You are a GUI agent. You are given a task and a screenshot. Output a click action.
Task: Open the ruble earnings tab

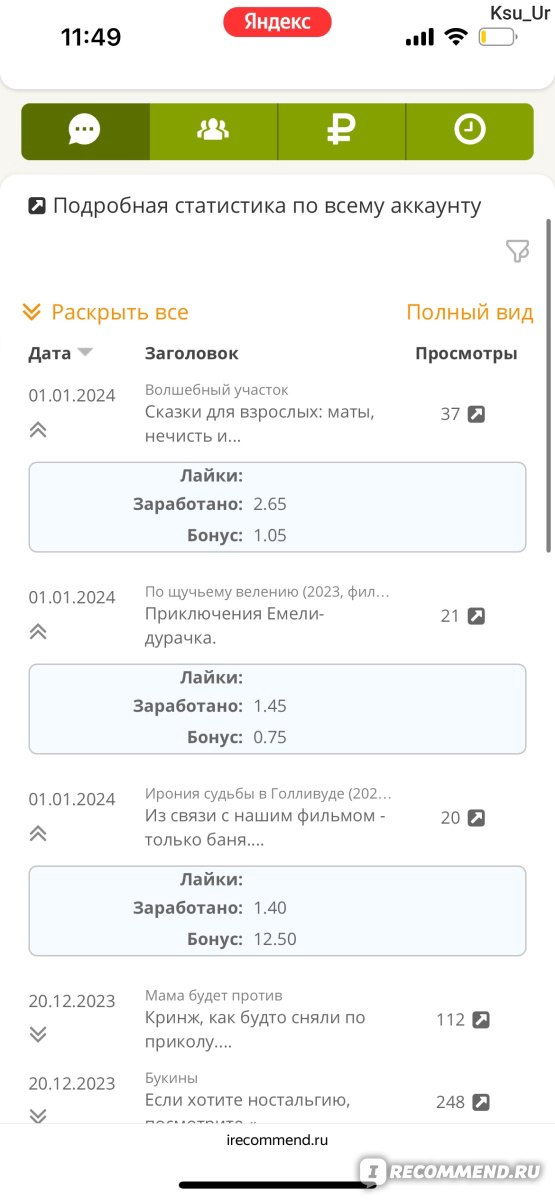click(341, 130)
